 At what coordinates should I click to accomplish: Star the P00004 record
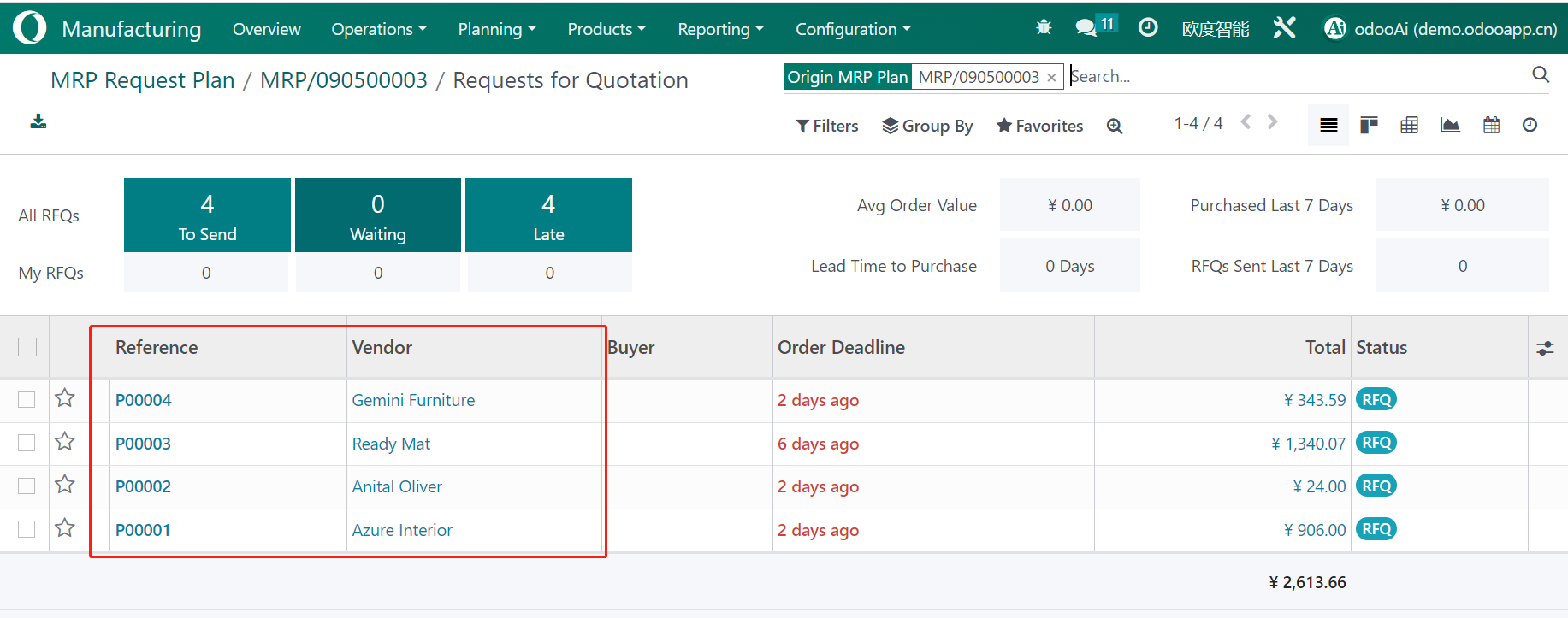tap(65, 398)
